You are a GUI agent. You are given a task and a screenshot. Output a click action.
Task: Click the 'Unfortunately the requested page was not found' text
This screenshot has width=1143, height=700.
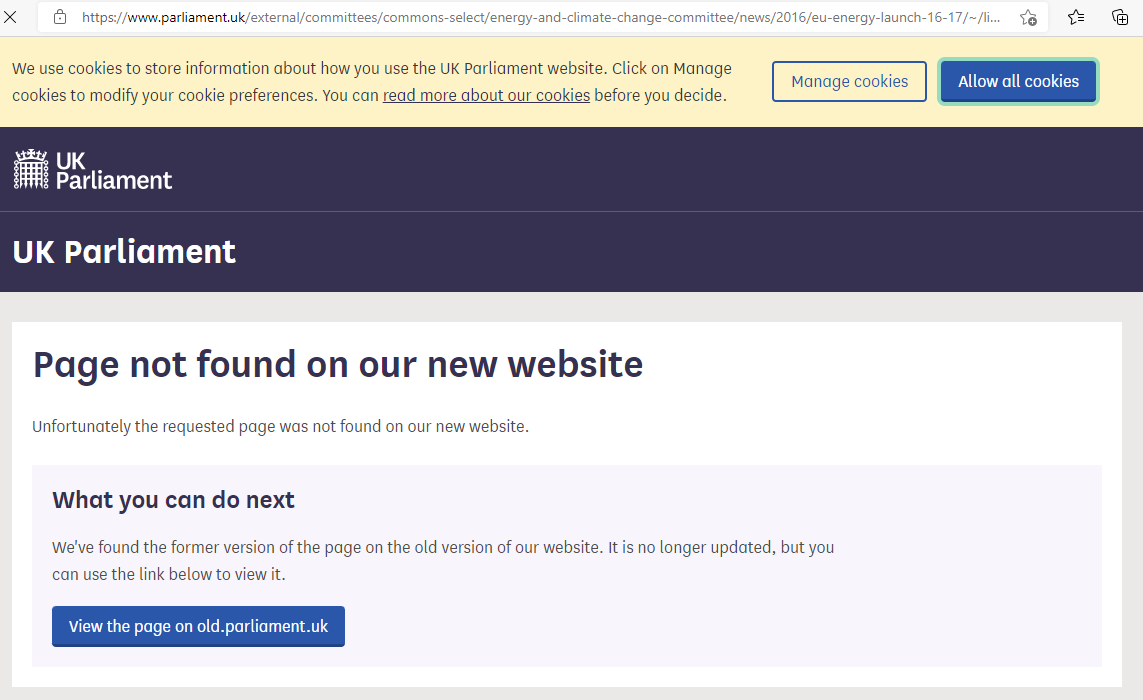coord(281,427)
